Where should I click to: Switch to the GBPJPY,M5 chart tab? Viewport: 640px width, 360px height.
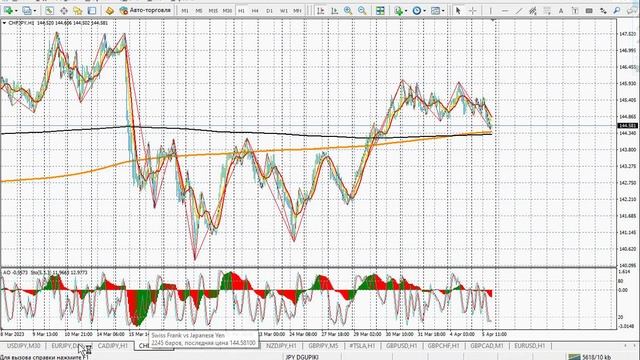tap(323, 346)
